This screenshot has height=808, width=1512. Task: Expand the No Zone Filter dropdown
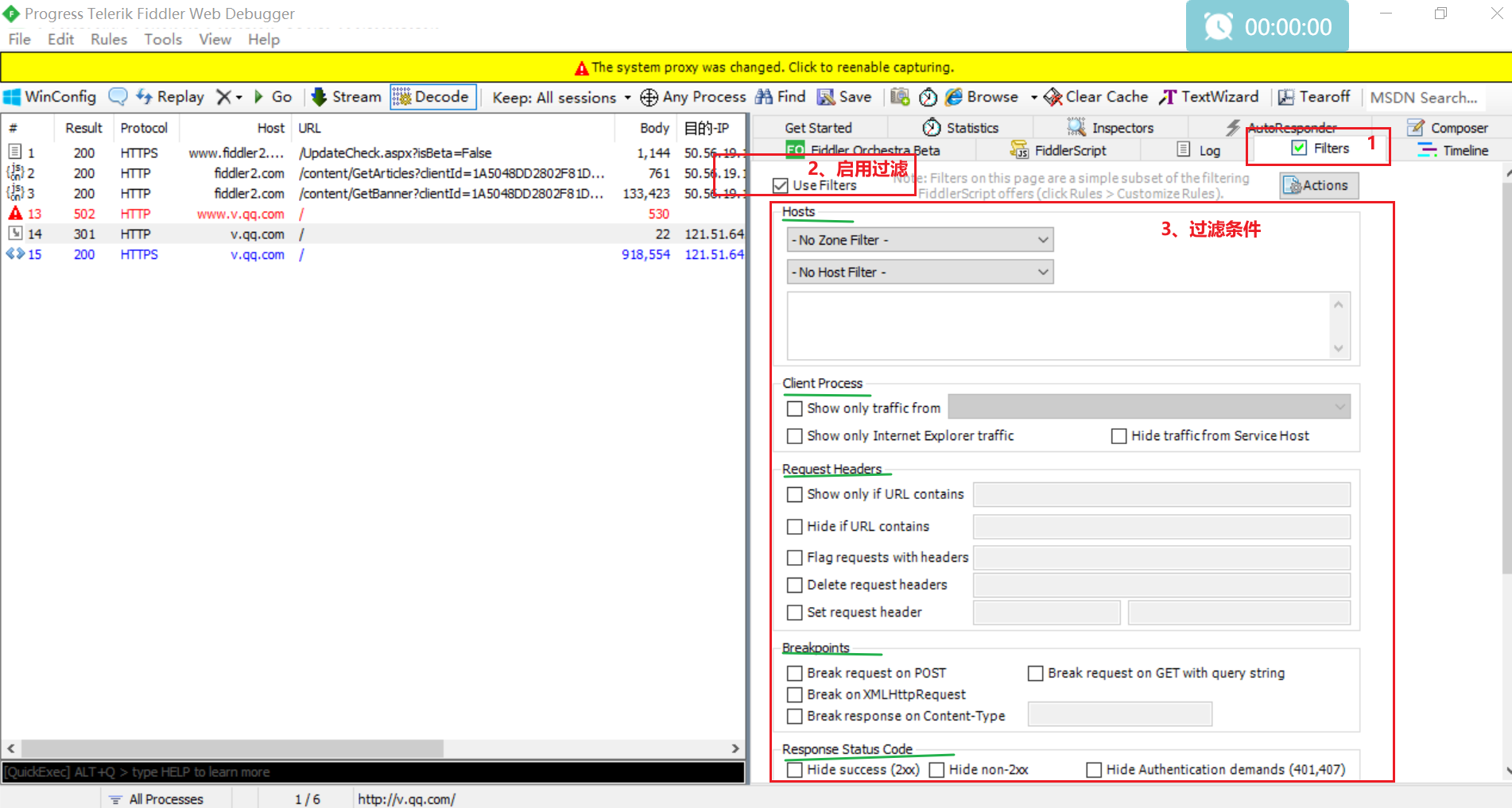click(920, 240)
